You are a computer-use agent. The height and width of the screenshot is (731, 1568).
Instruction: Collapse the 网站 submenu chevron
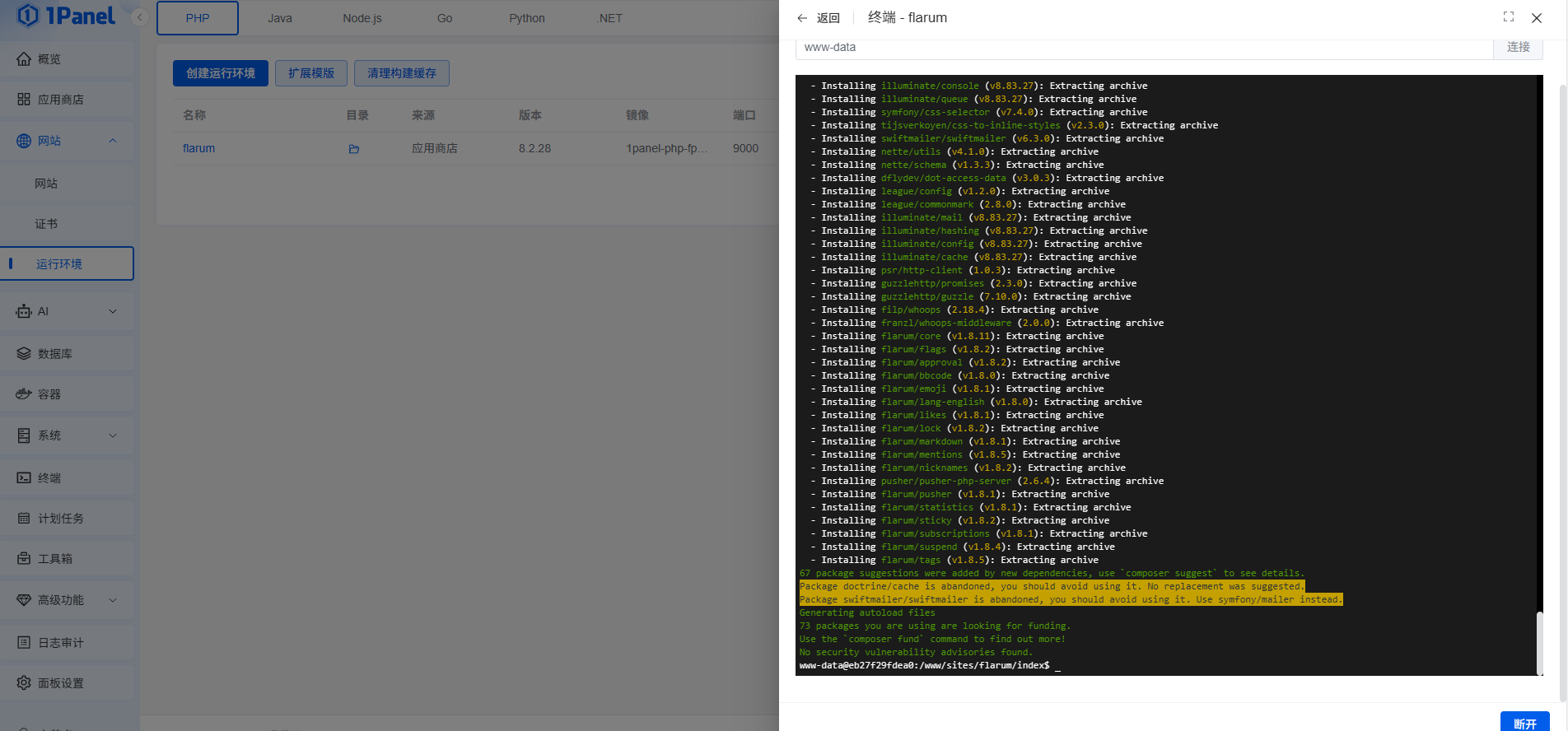[x=113, y=141]
